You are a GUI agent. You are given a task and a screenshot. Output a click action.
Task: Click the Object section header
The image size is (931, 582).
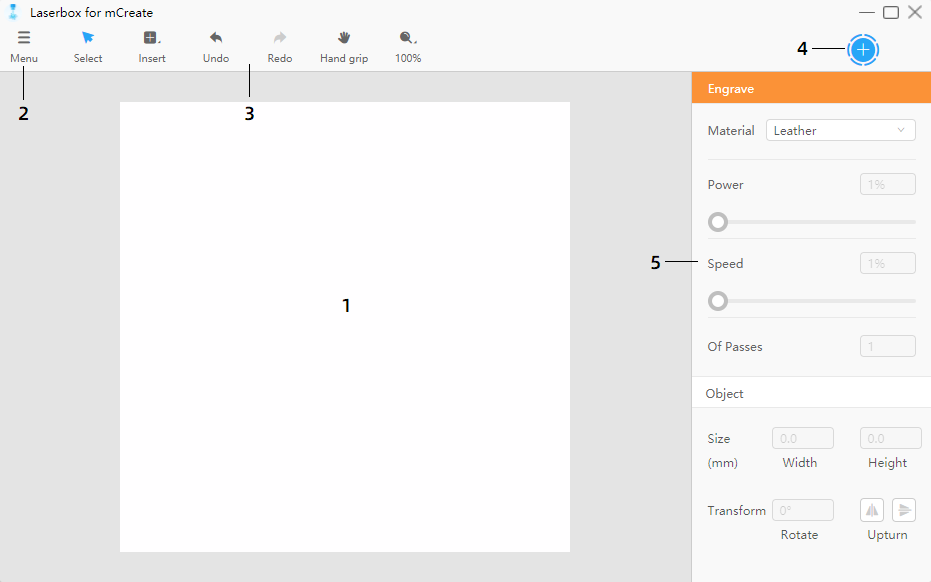click(811, 393)
